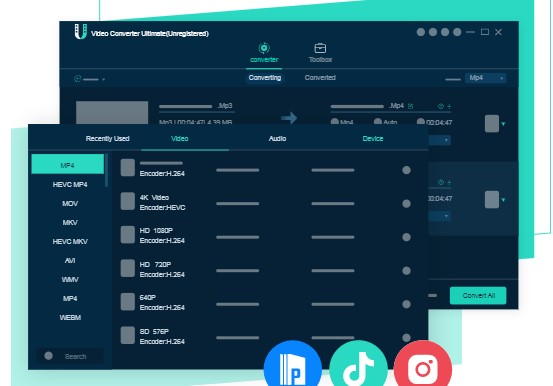Choose HEVC MP4 format
553x386 pixels.
pos(70,185)
